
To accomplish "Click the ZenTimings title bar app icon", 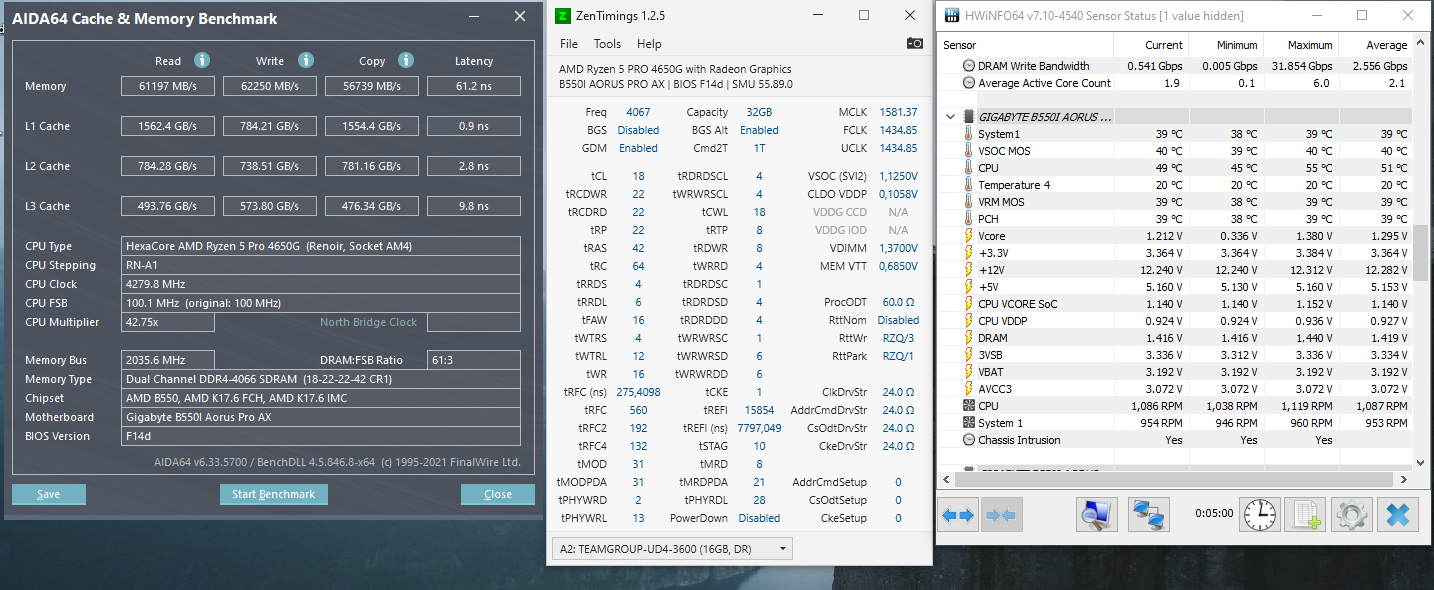I will [x=563, y=16].
